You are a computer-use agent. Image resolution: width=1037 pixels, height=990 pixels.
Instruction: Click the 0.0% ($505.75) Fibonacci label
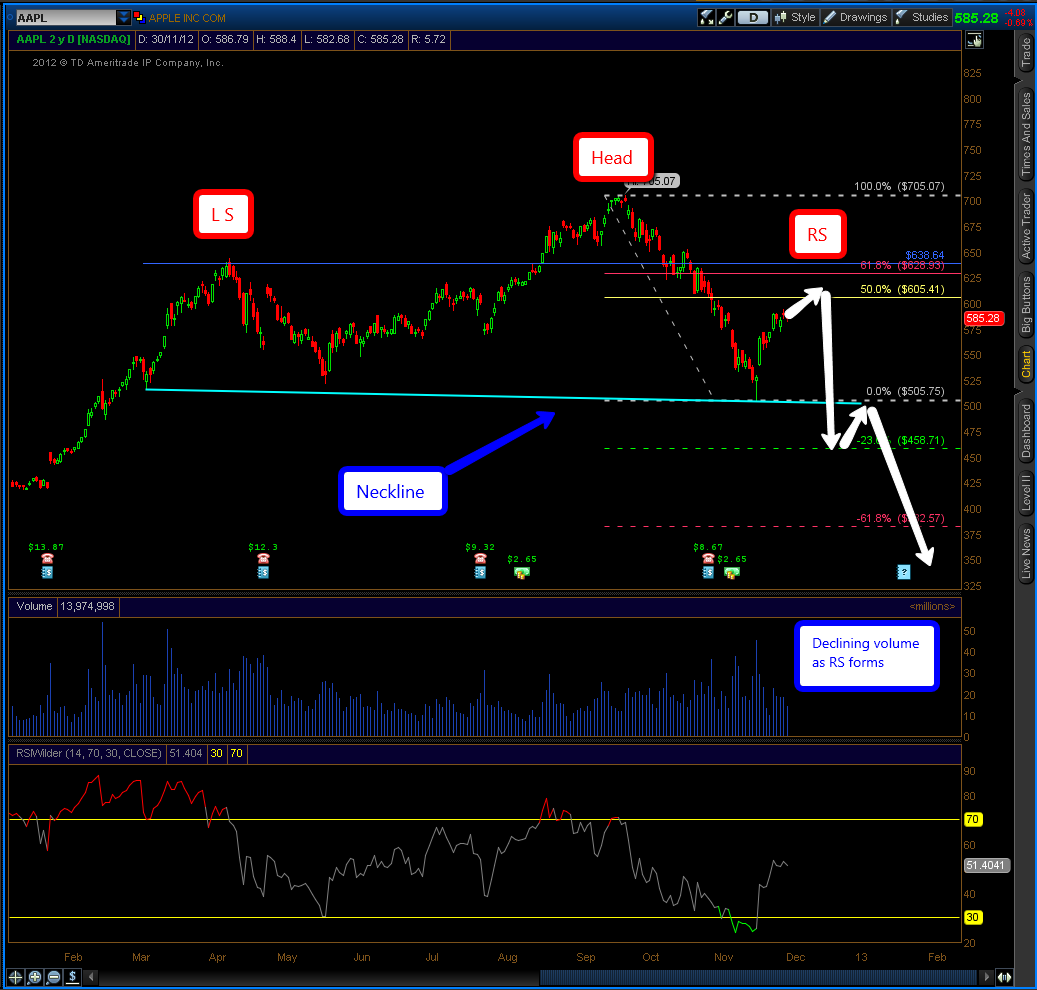coord(905,392)
